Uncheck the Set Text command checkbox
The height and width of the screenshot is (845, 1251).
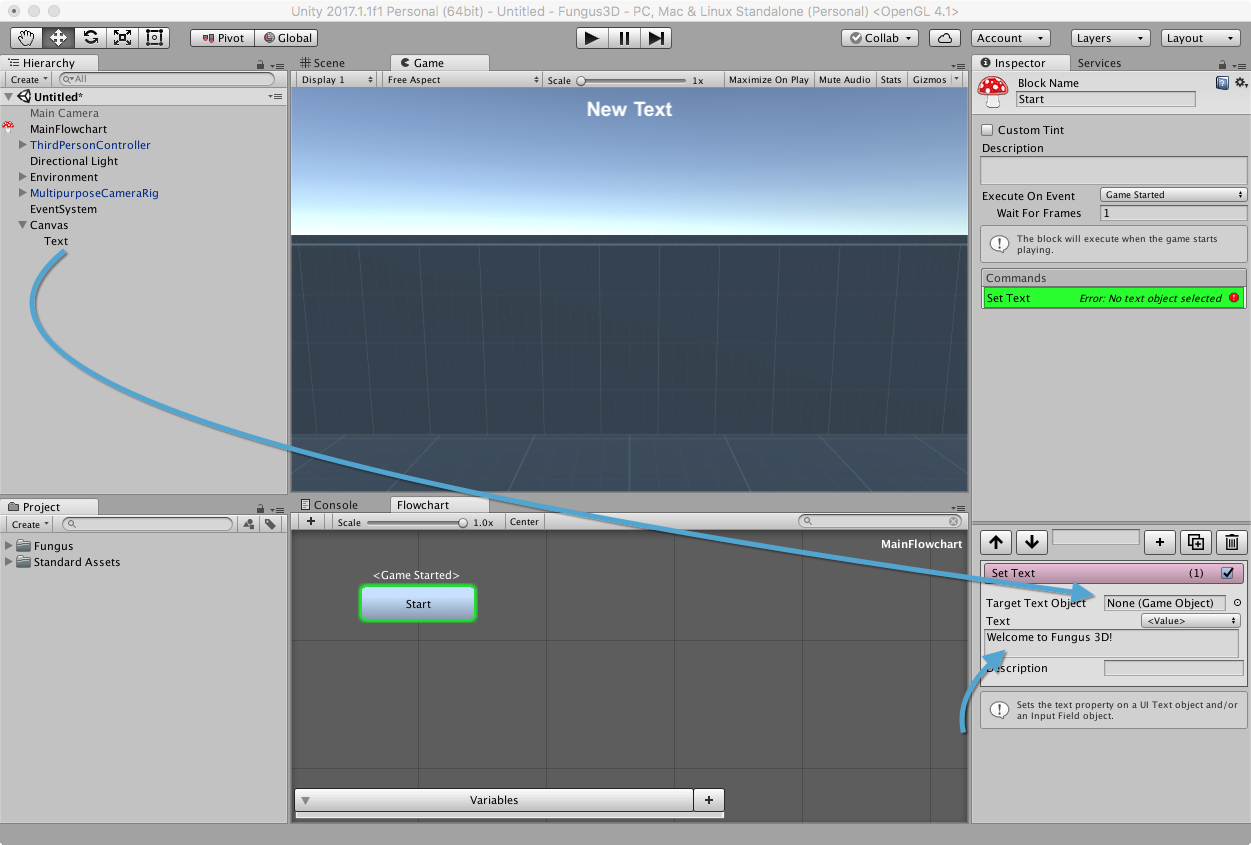pos(1228,573)
